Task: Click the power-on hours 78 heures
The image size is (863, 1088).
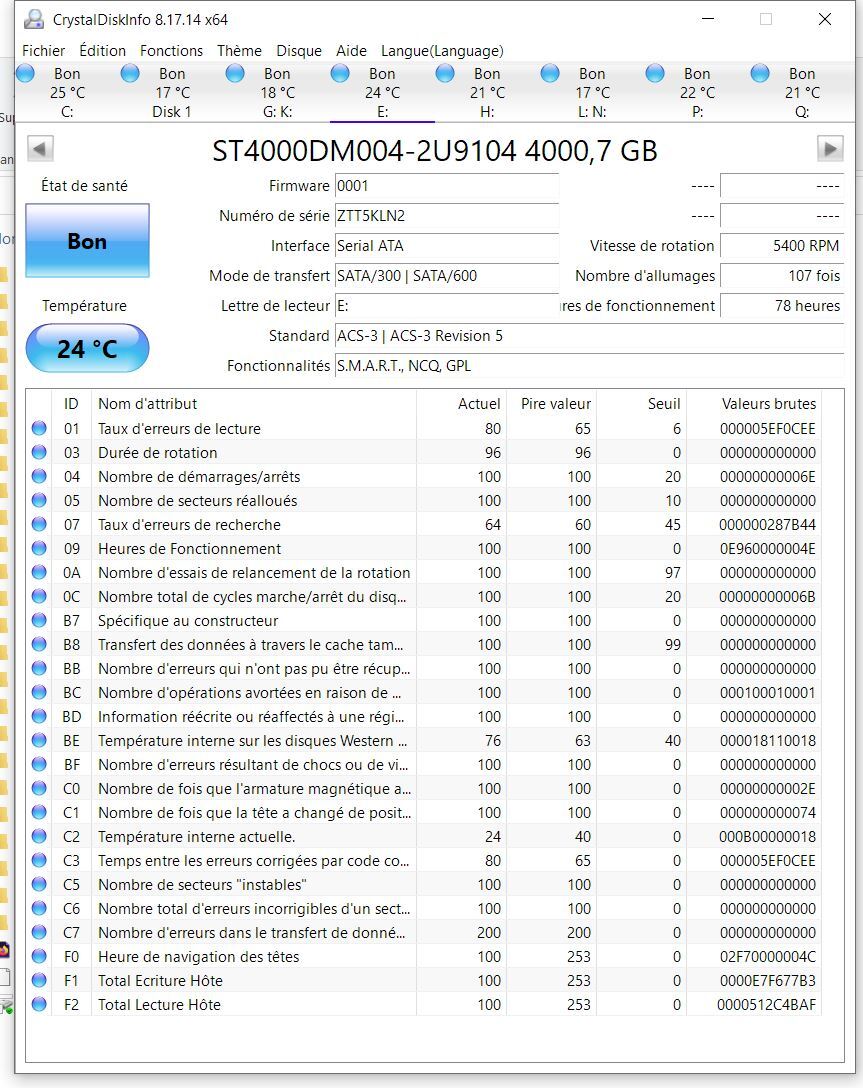Action: coord(782,306)
